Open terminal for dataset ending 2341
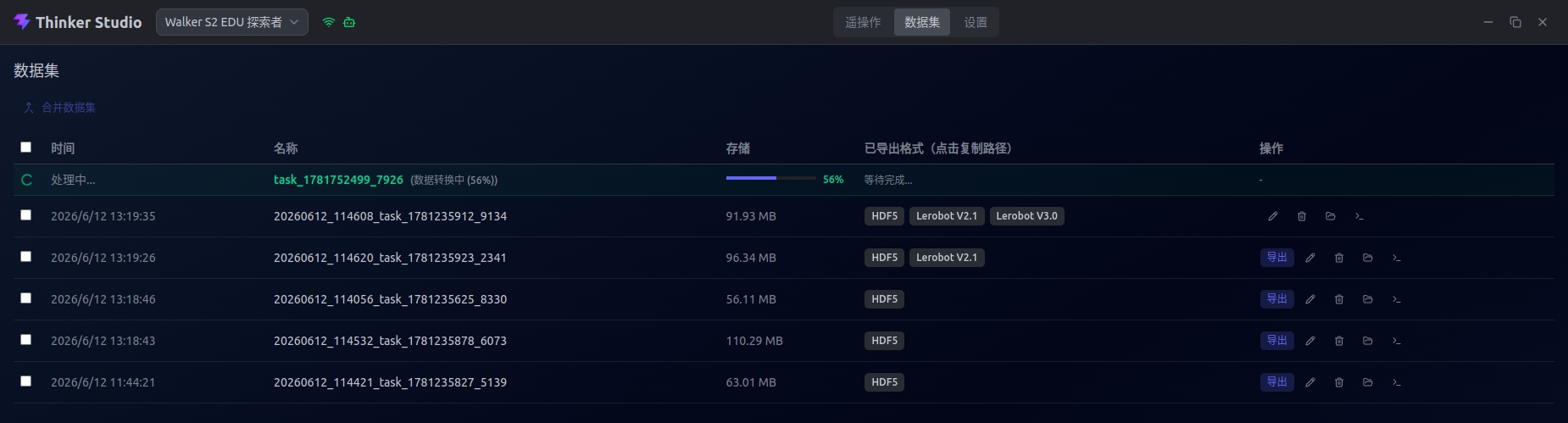This screenshot has width=1568, height=423. pyautogui.click(x=1397, y=258)
